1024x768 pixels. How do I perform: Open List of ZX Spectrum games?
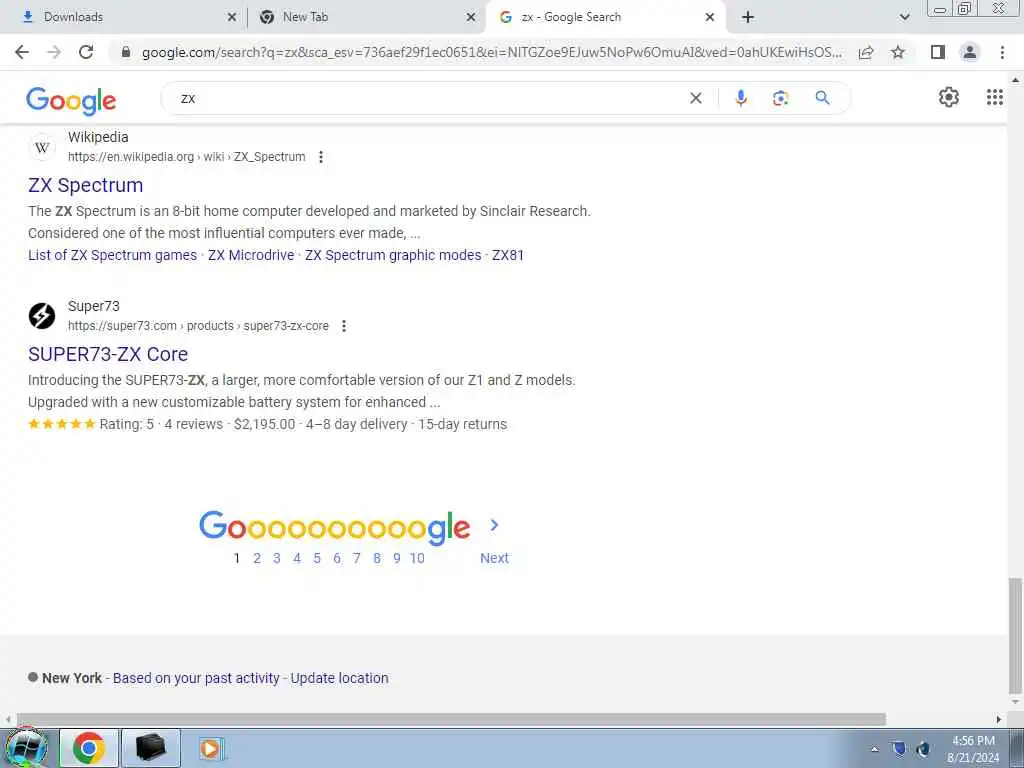(x=112, y=255)
